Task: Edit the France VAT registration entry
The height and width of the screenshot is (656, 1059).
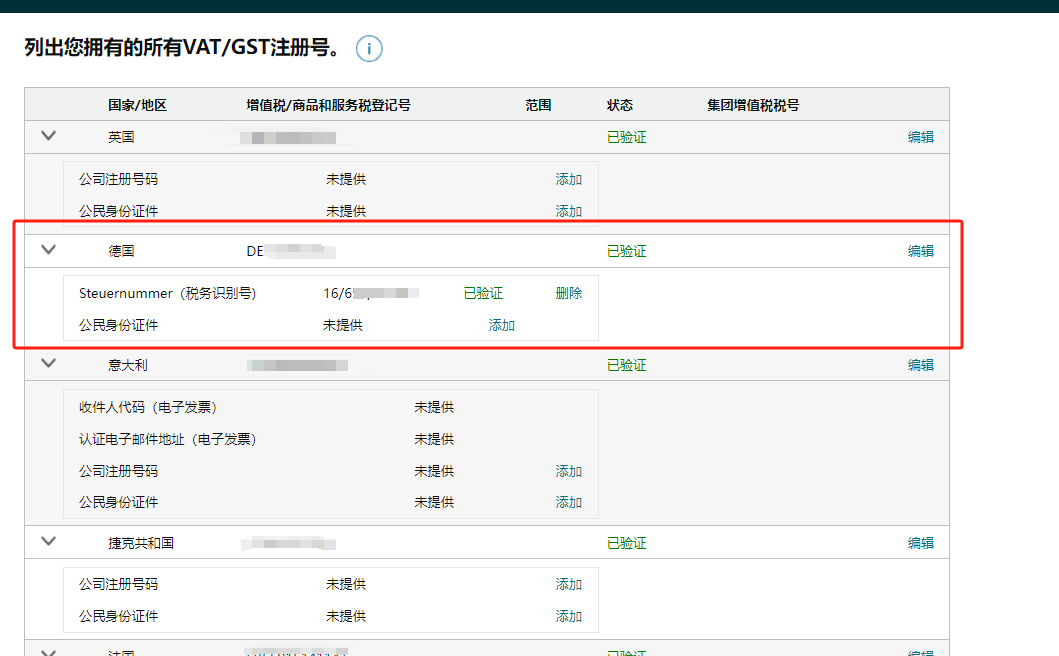Action: 921,651
